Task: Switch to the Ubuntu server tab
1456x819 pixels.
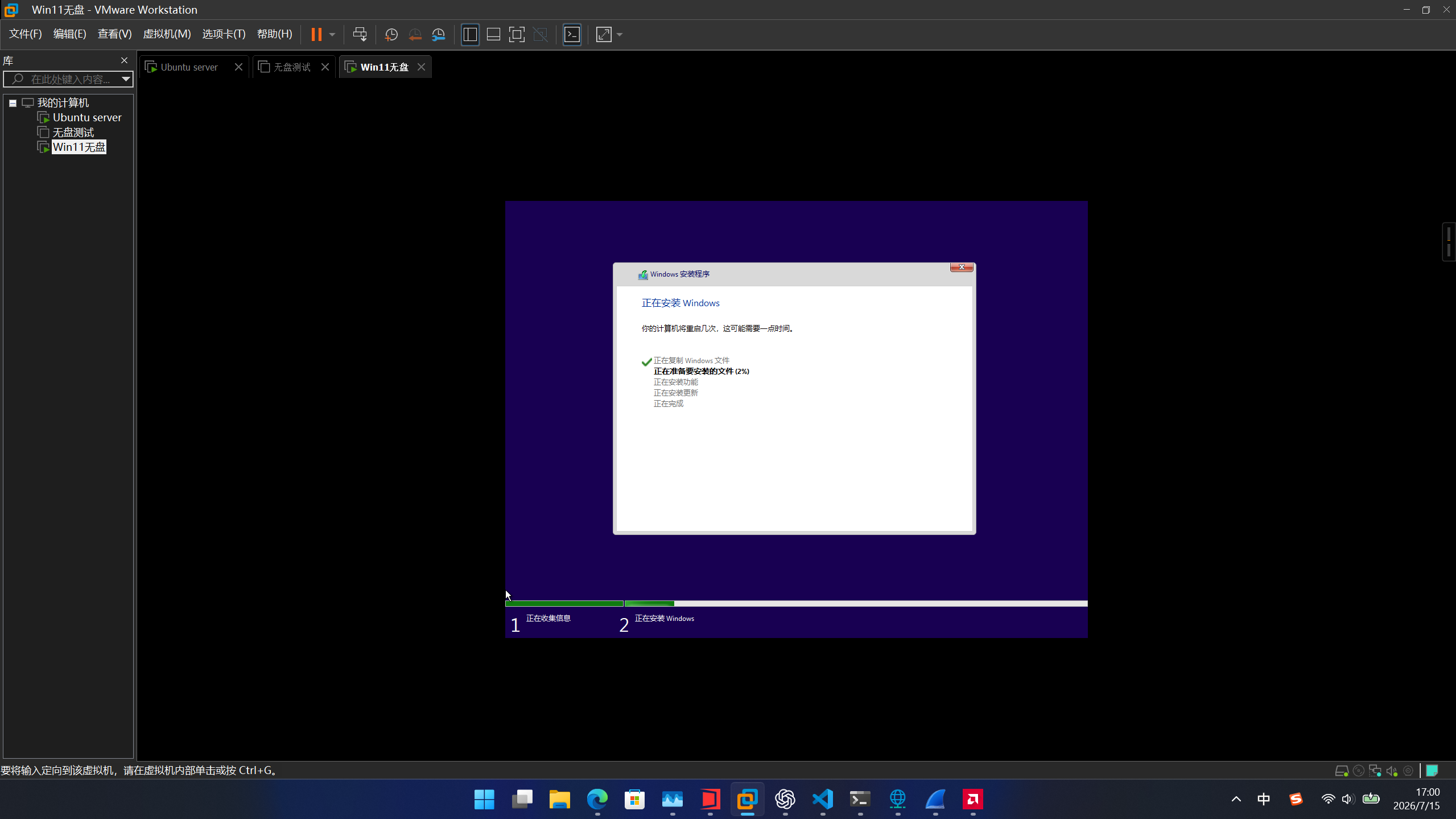Action: click(189, 67)
